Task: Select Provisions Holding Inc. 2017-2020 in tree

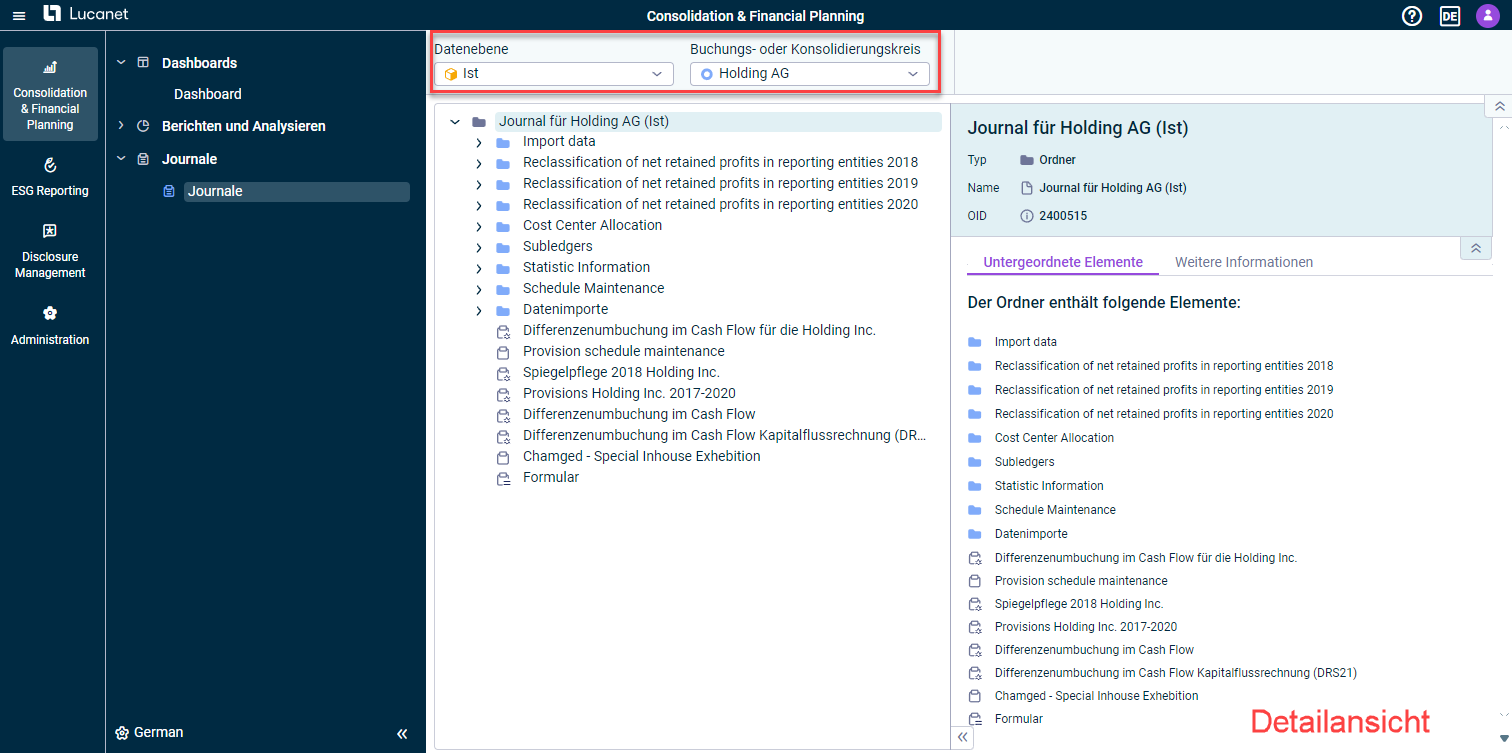Action: coord(629,393)
